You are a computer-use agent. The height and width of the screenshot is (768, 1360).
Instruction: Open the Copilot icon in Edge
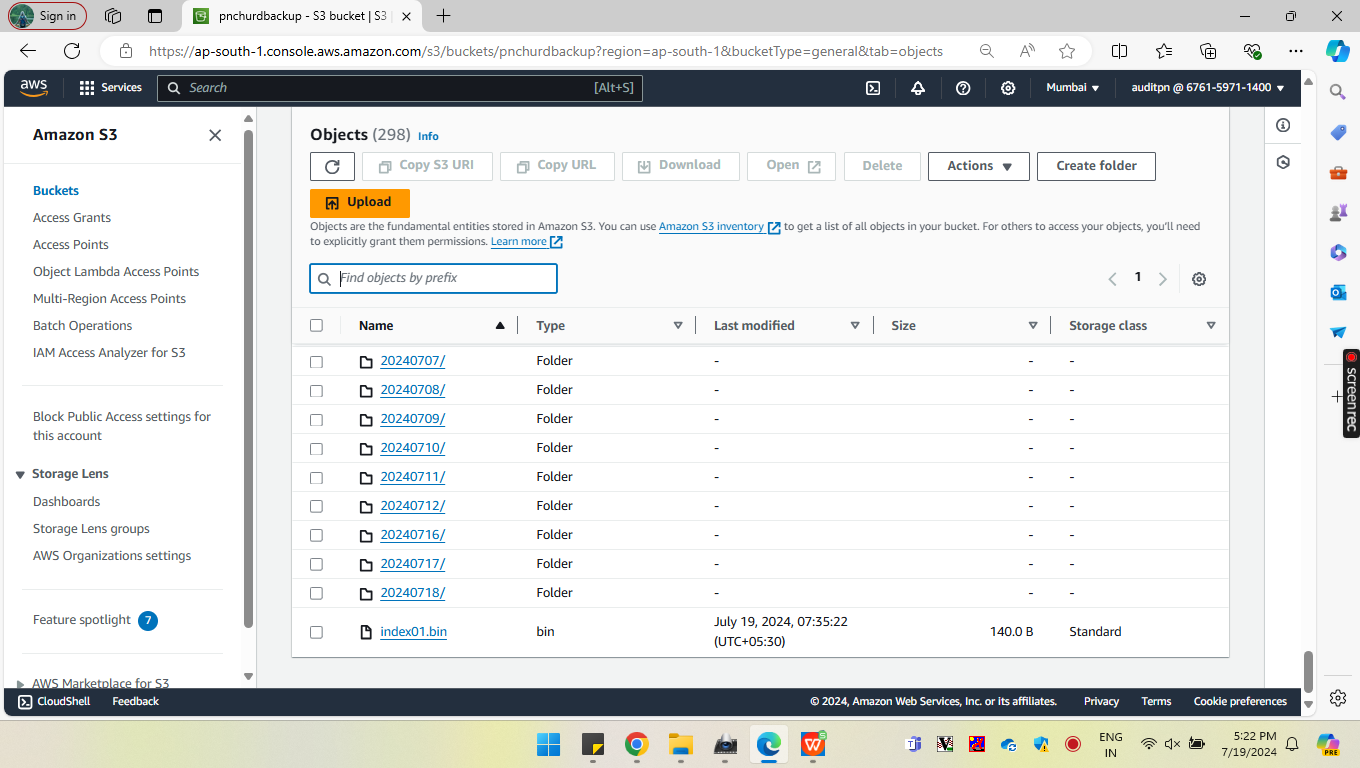[1338, 51]
